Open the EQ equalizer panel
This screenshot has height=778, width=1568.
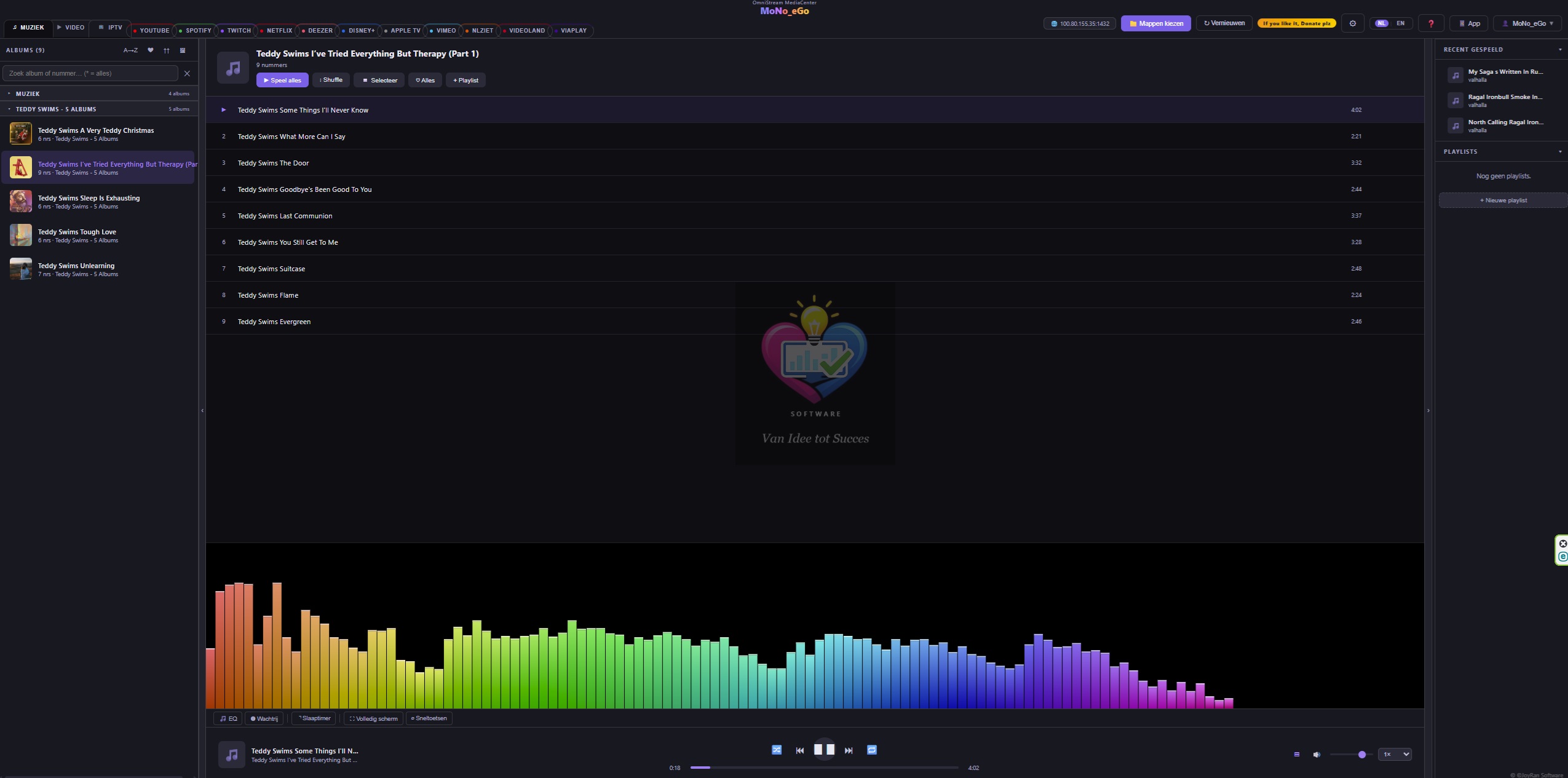tap(228, 718)
